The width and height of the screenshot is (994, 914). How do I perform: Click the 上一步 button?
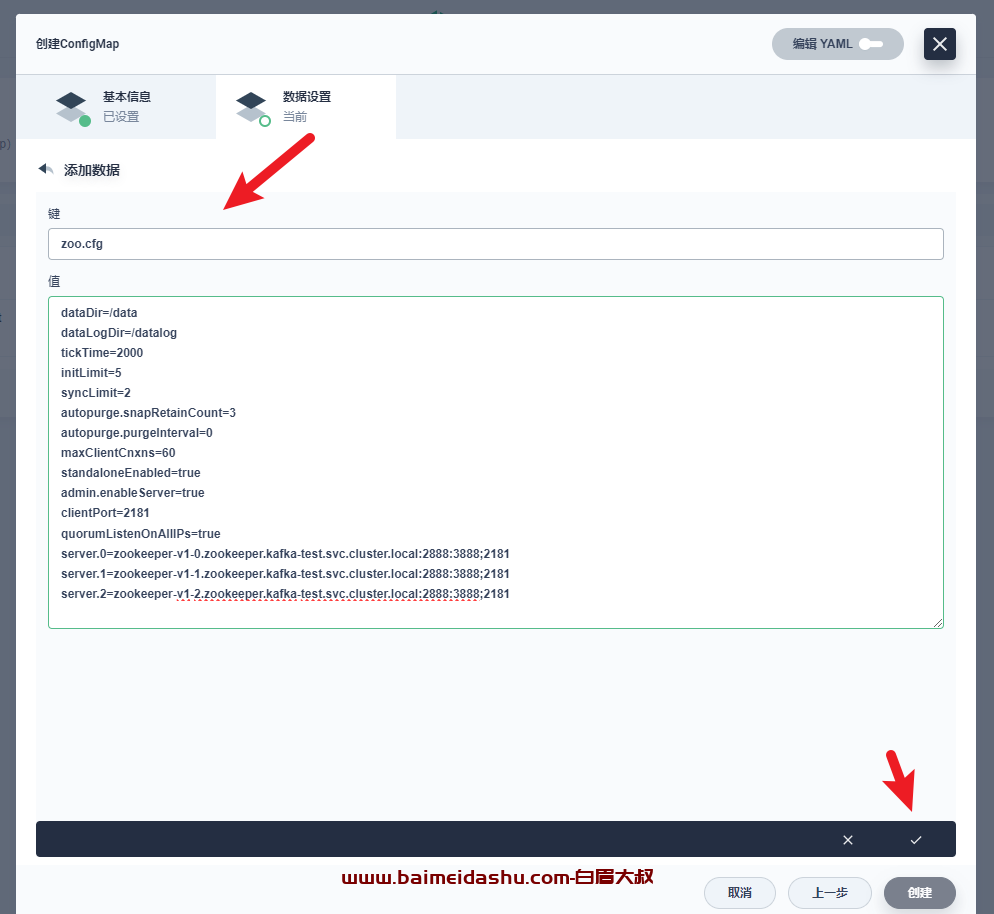(830, 892)
